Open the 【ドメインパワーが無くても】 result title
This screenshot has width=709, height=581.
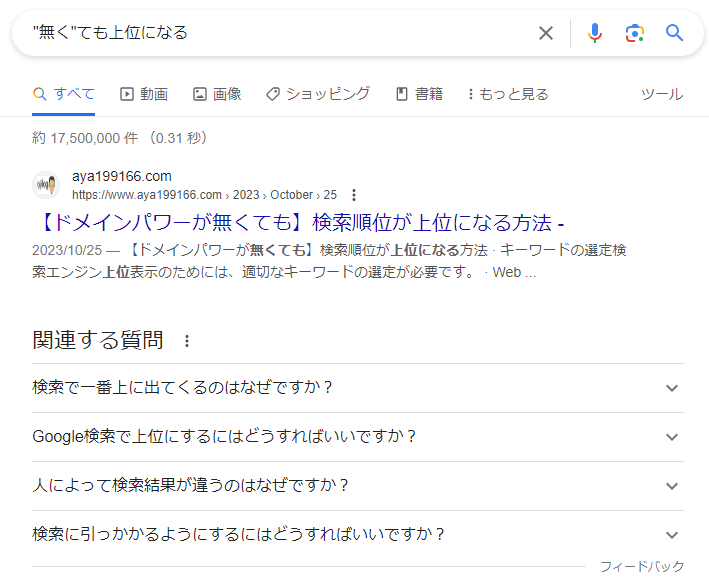[299, 222]
